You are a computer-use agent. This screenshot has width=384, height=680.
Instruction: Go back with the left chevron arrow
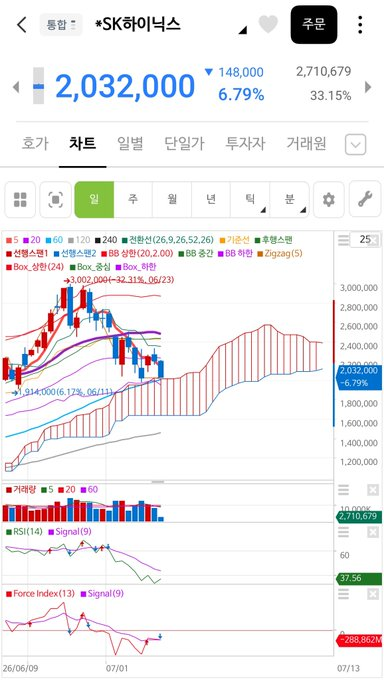(x=21, y=25)
